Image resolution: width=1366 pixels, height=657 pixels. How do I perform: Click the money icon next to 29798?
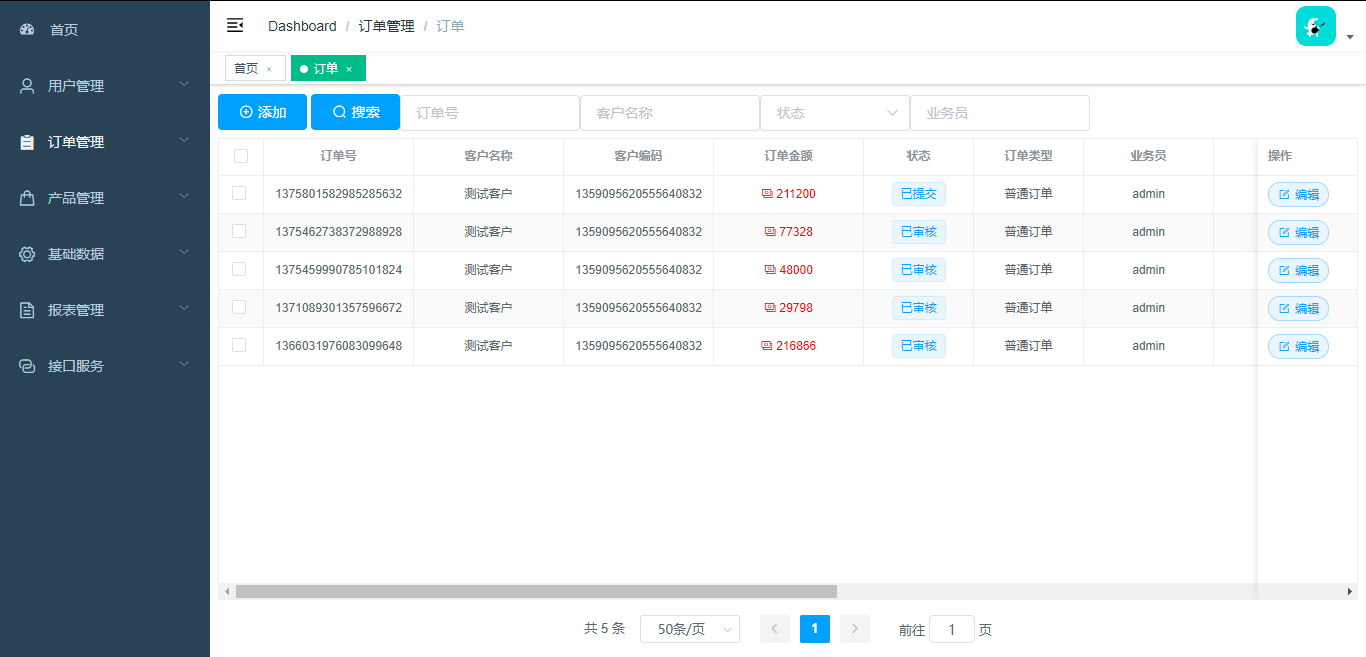point(770,308)
